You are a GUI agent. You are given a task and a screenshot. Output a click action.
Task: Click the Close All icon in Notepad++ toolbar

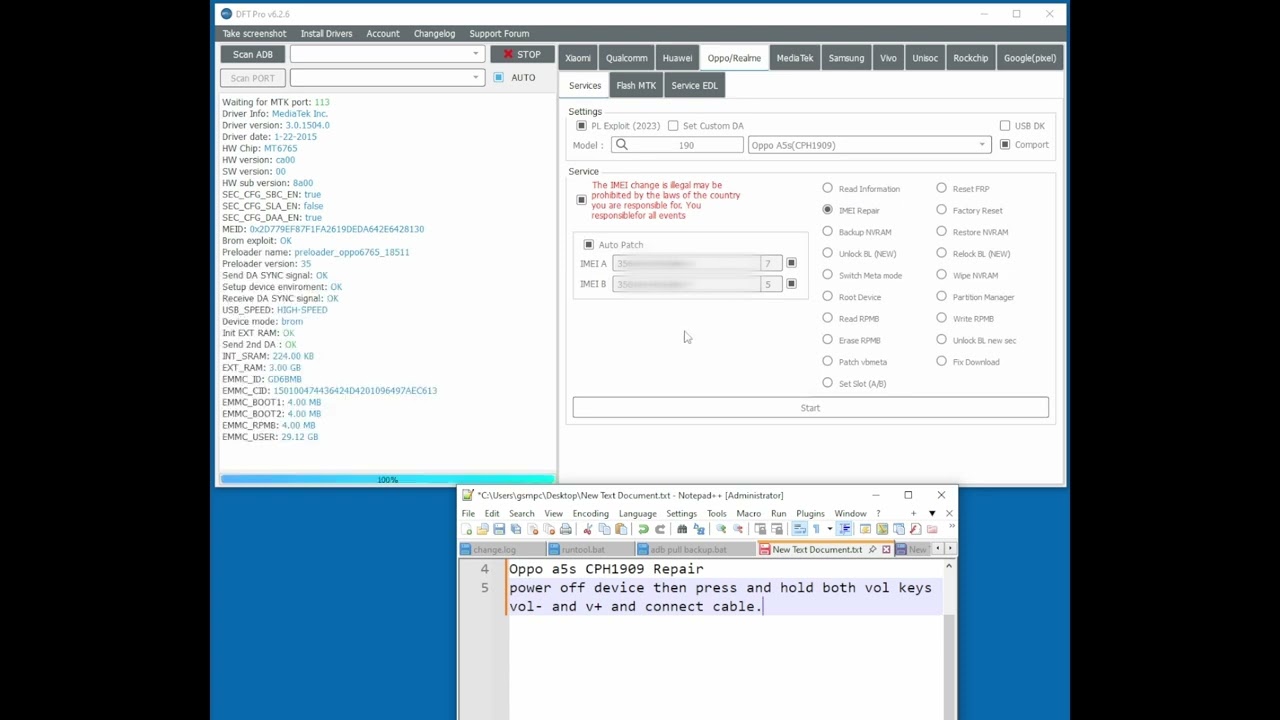(549, 529)
